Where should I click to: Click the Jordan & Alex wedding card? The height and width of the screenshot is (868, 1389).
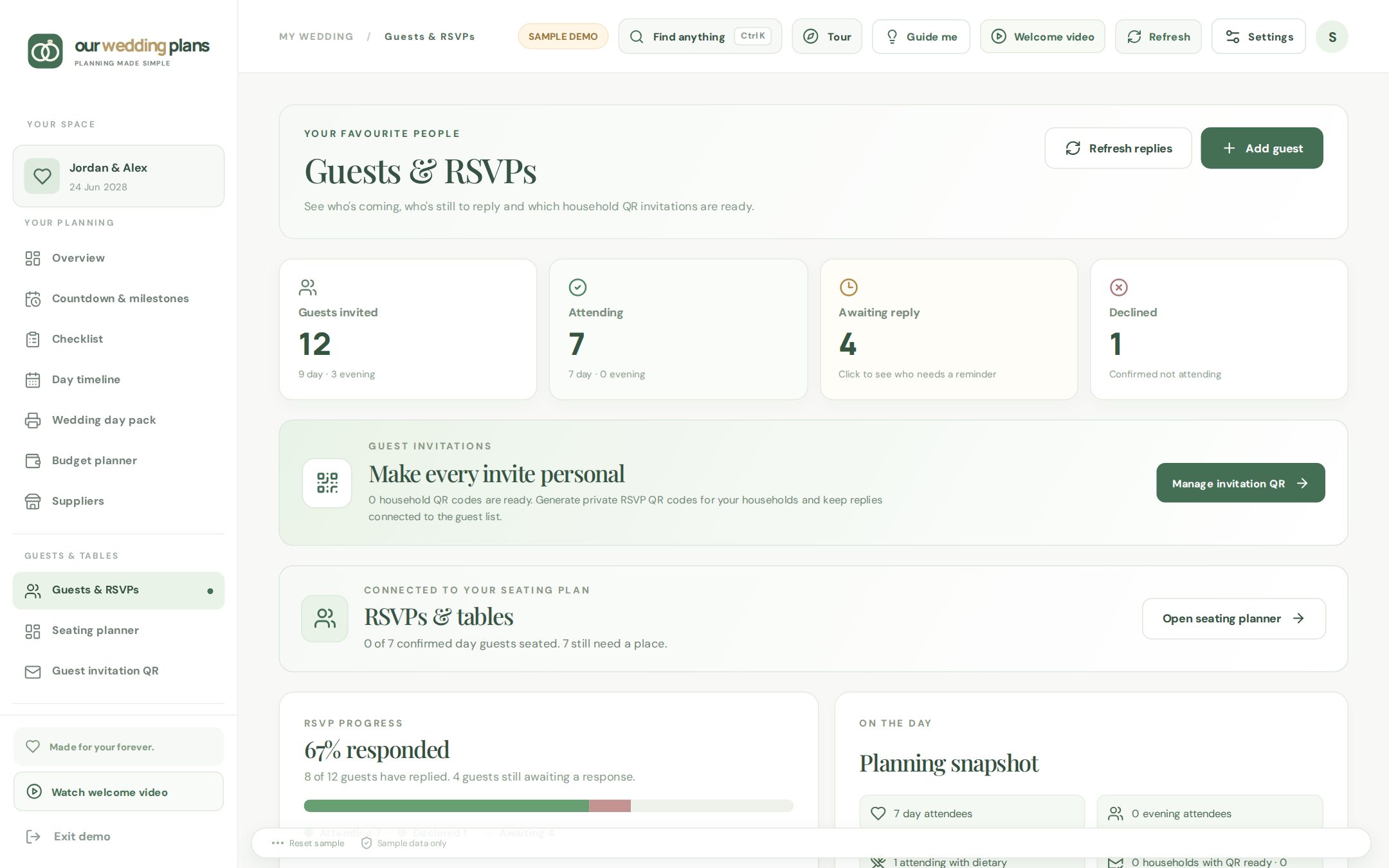click(118, 176)
